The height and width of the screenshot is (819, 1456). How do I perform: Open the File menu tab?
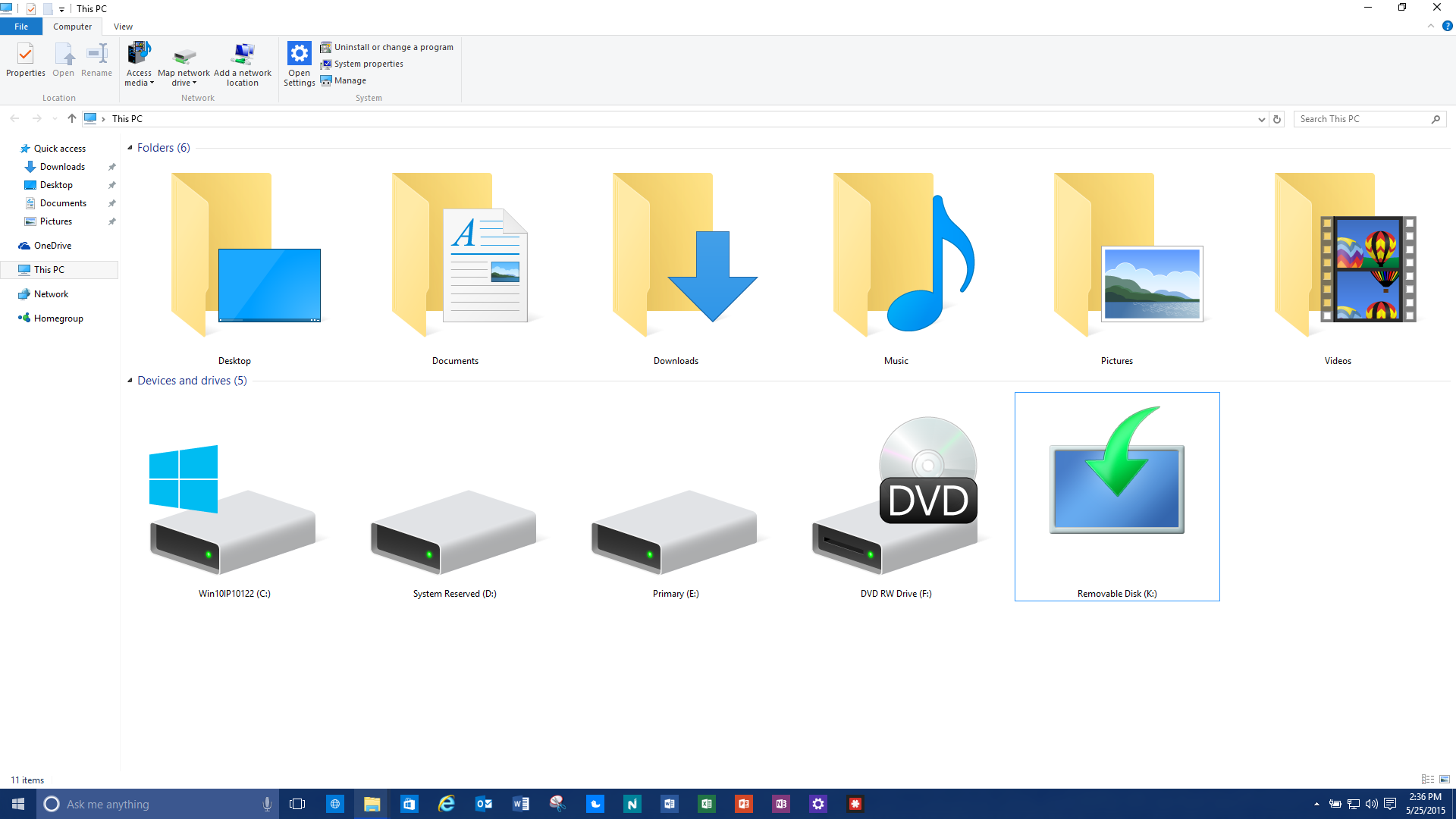[x=21, y=27]
